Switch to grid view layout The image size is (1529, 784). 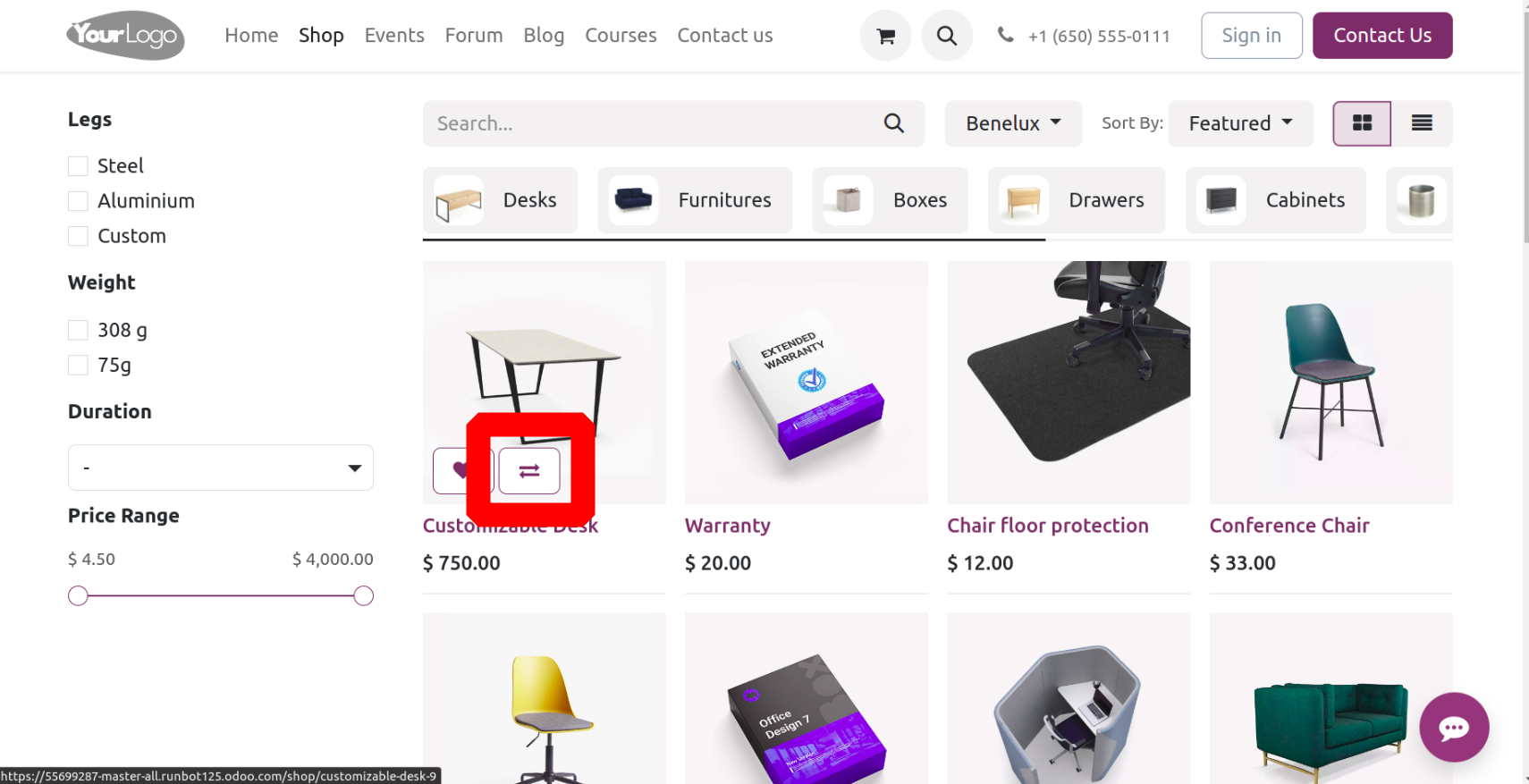coord(1362,123)
